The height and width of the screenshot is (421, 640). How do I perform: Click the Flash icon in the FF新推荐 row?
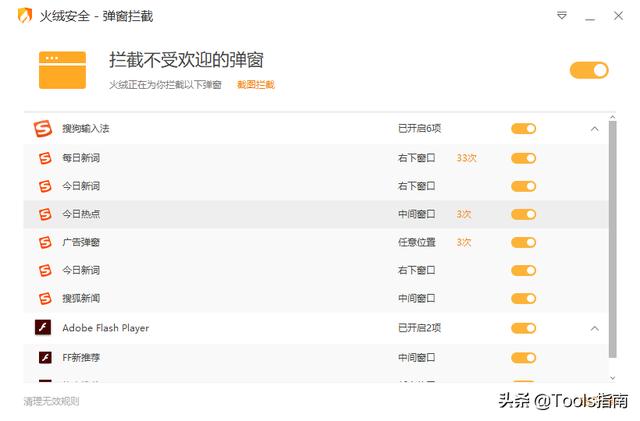(x=45, y=358)
